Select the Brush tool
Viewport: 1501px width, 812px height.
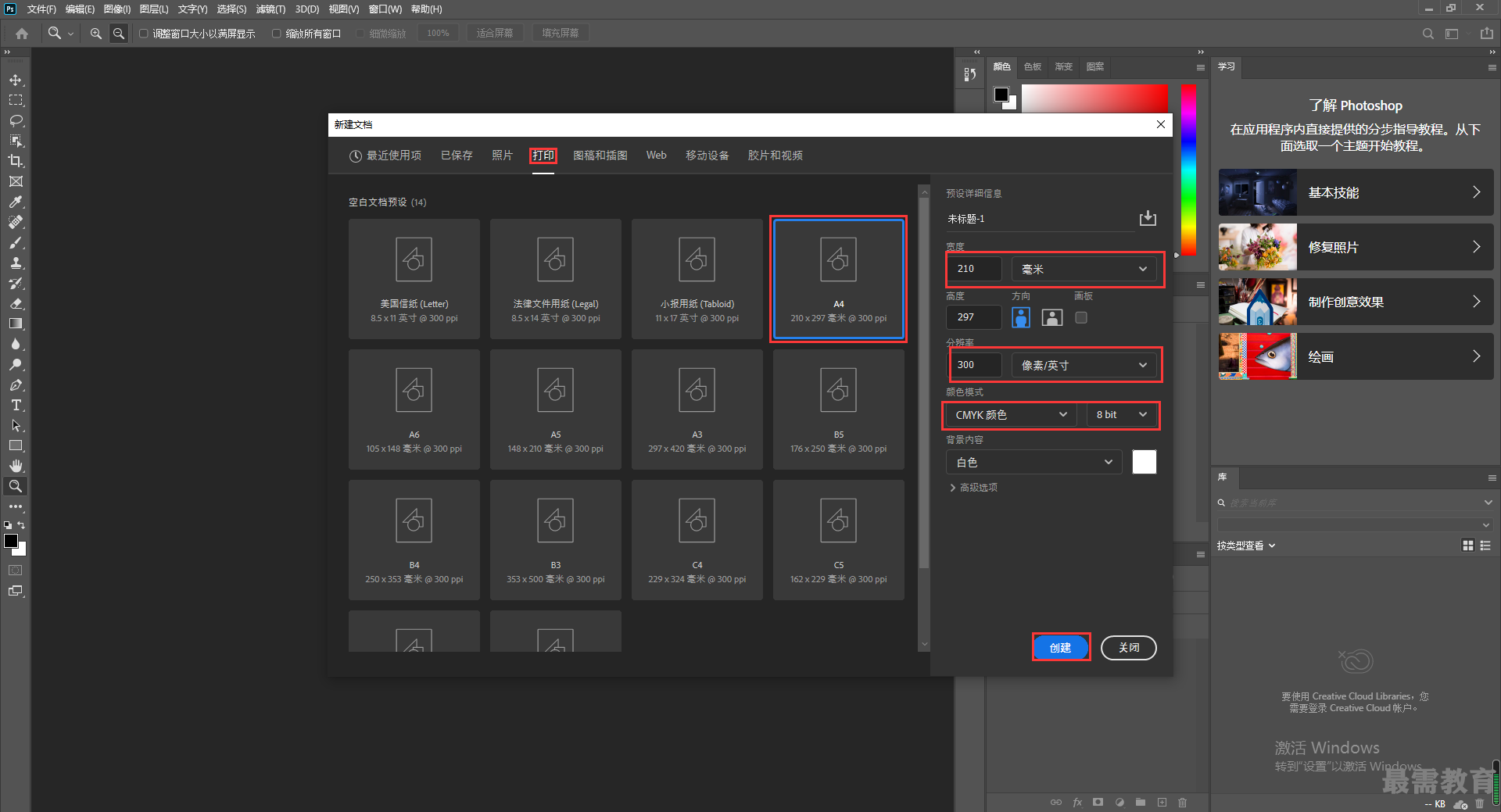(16, 243)
